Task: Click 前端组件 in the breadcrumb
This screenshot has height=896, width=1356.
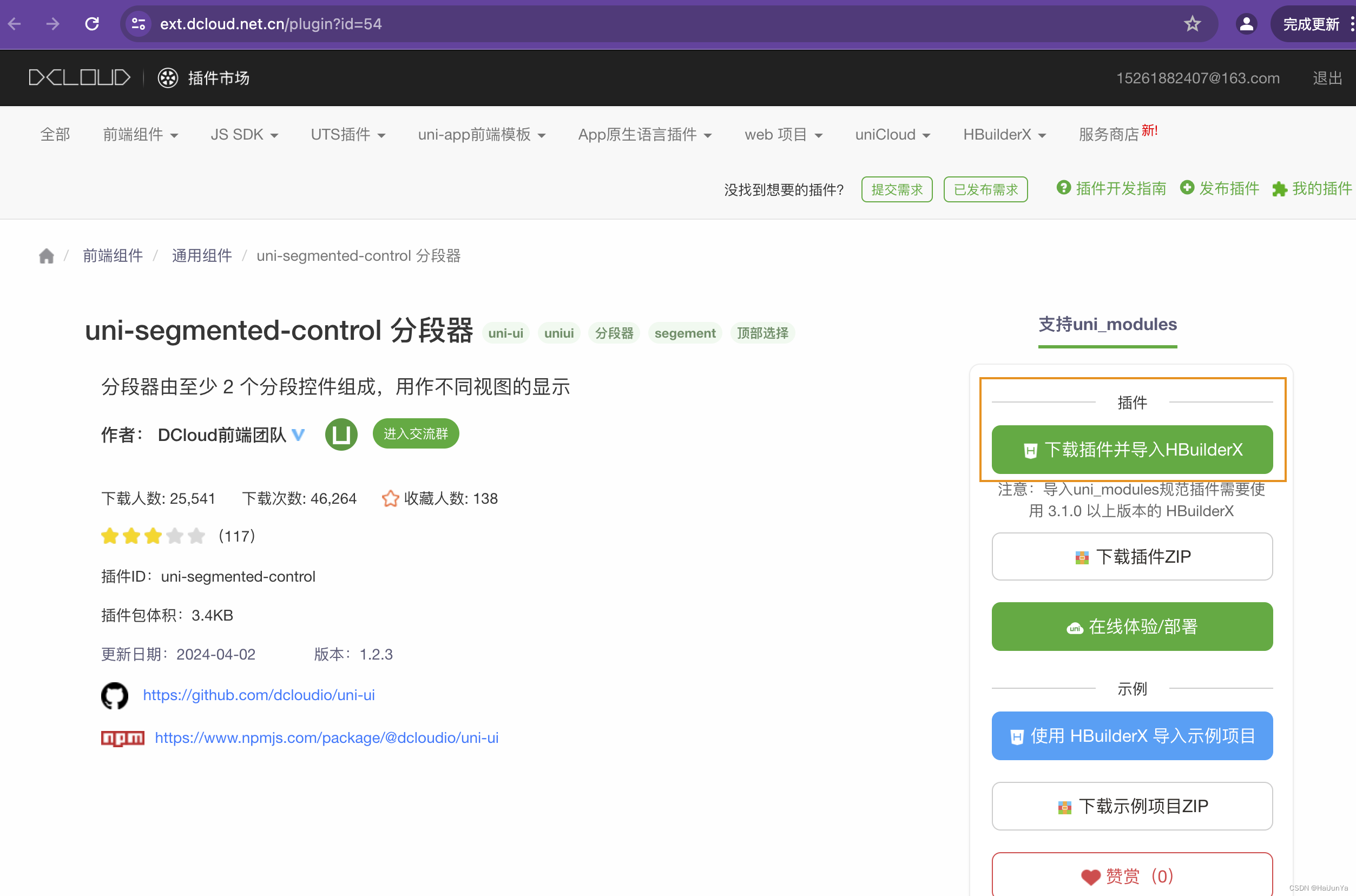Action: click(113, 255)
